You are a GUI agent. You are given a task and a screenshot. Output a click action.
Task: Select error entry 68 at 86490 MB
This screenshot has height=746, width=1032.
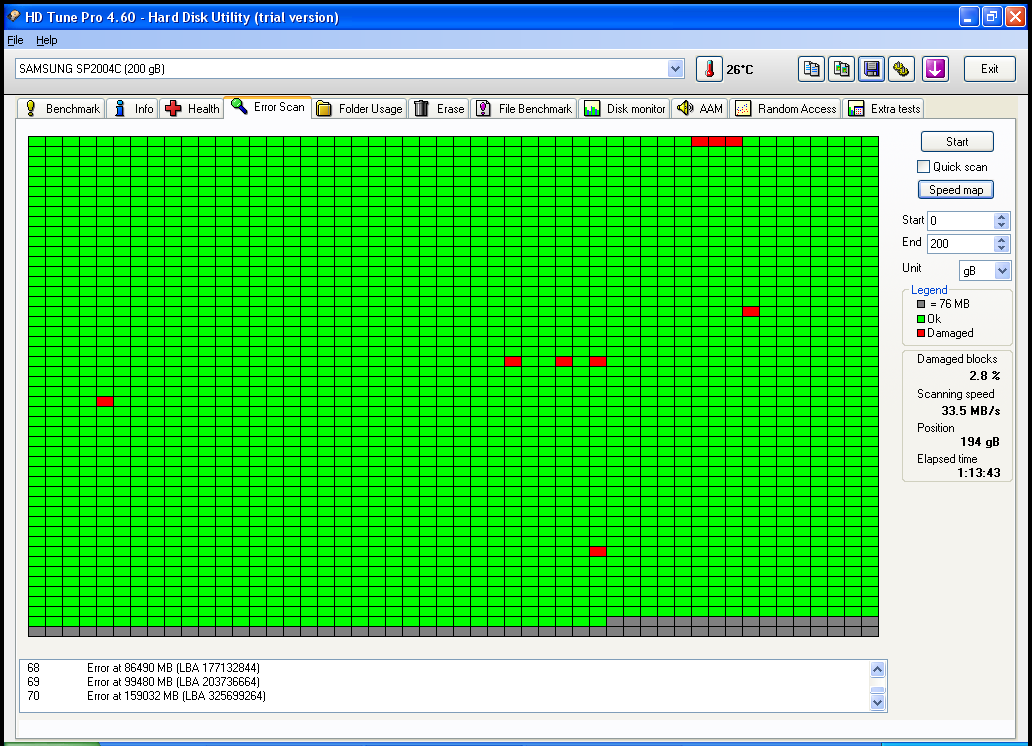(x=143, y=668)
